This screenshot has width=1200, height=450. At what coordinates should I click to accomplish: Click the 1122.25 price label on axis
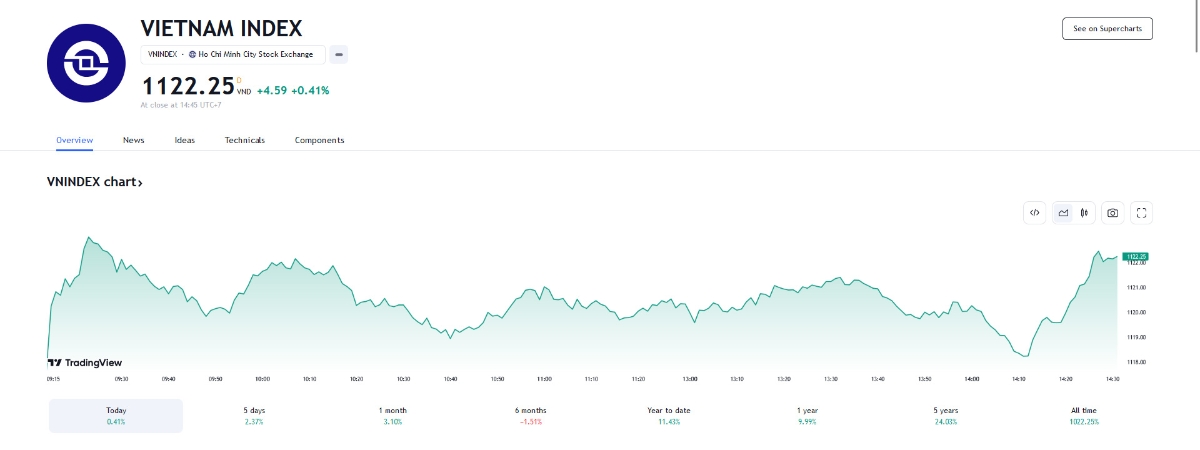point(1134,257)
